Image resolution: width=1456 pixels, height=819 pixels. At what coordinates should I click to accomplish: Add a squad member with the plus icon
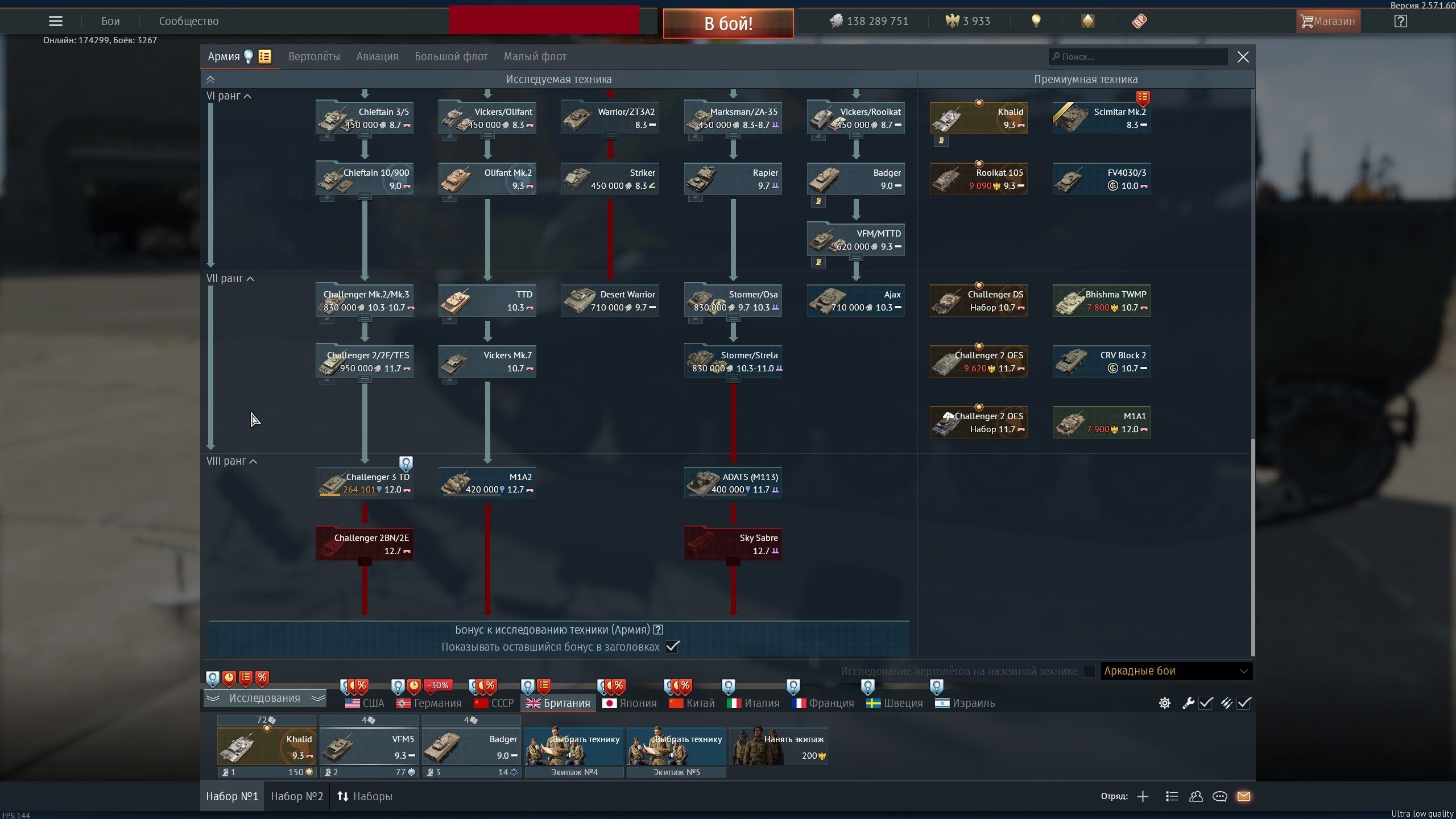tap(1143, 796)
